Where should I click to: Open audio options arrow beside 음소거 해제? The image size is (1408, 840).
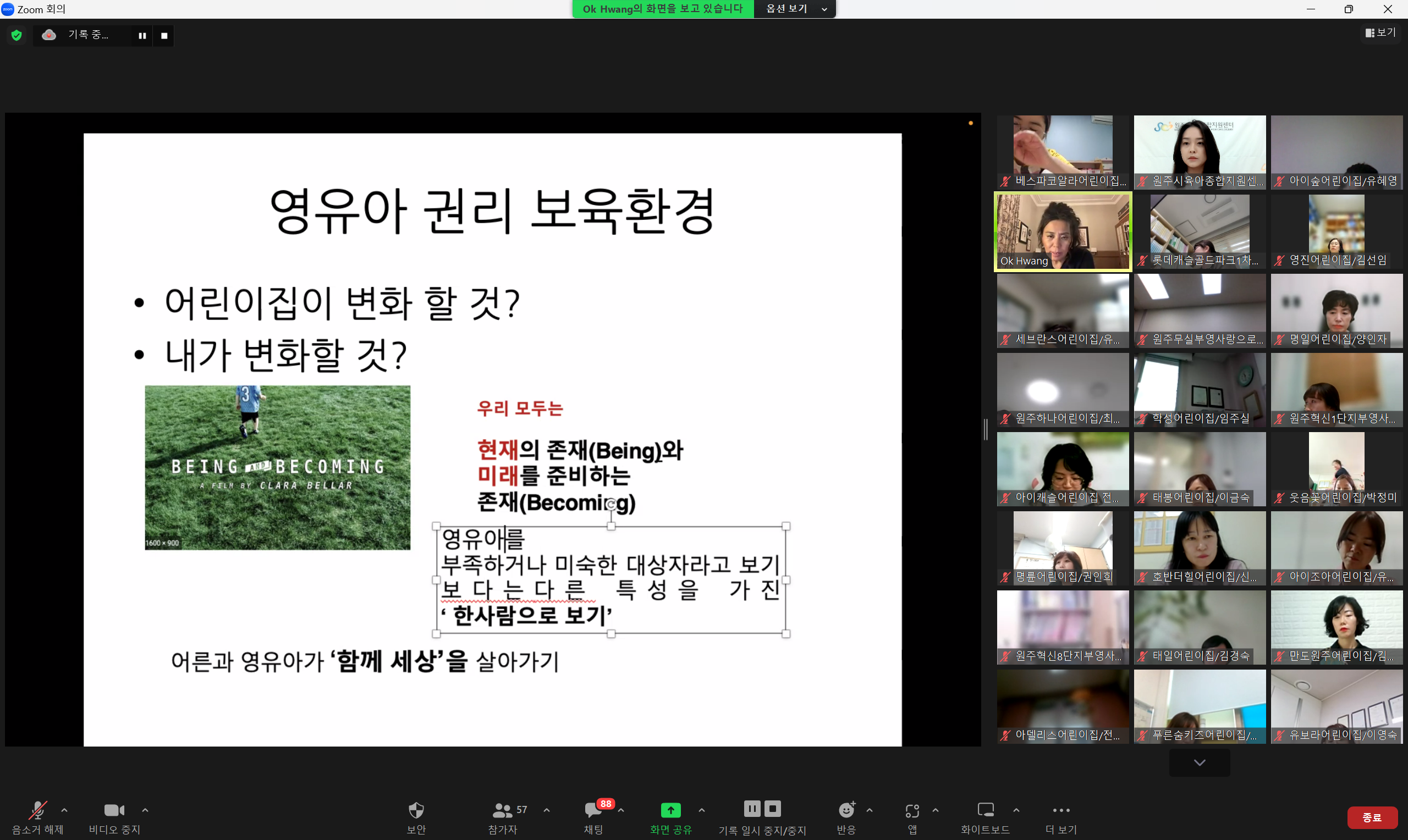(64, 810)
